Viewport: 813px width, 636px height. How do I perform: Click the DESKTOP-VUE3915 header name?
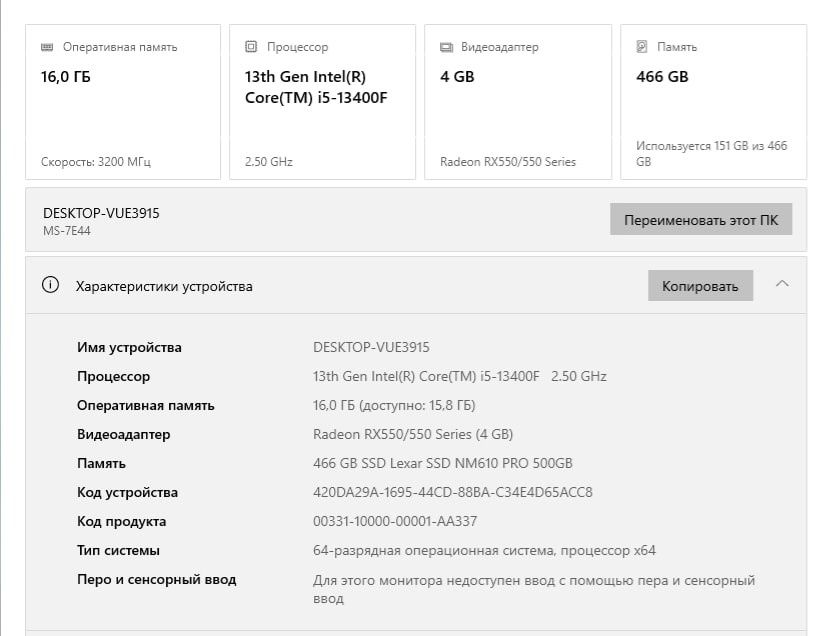click(101, 213)
